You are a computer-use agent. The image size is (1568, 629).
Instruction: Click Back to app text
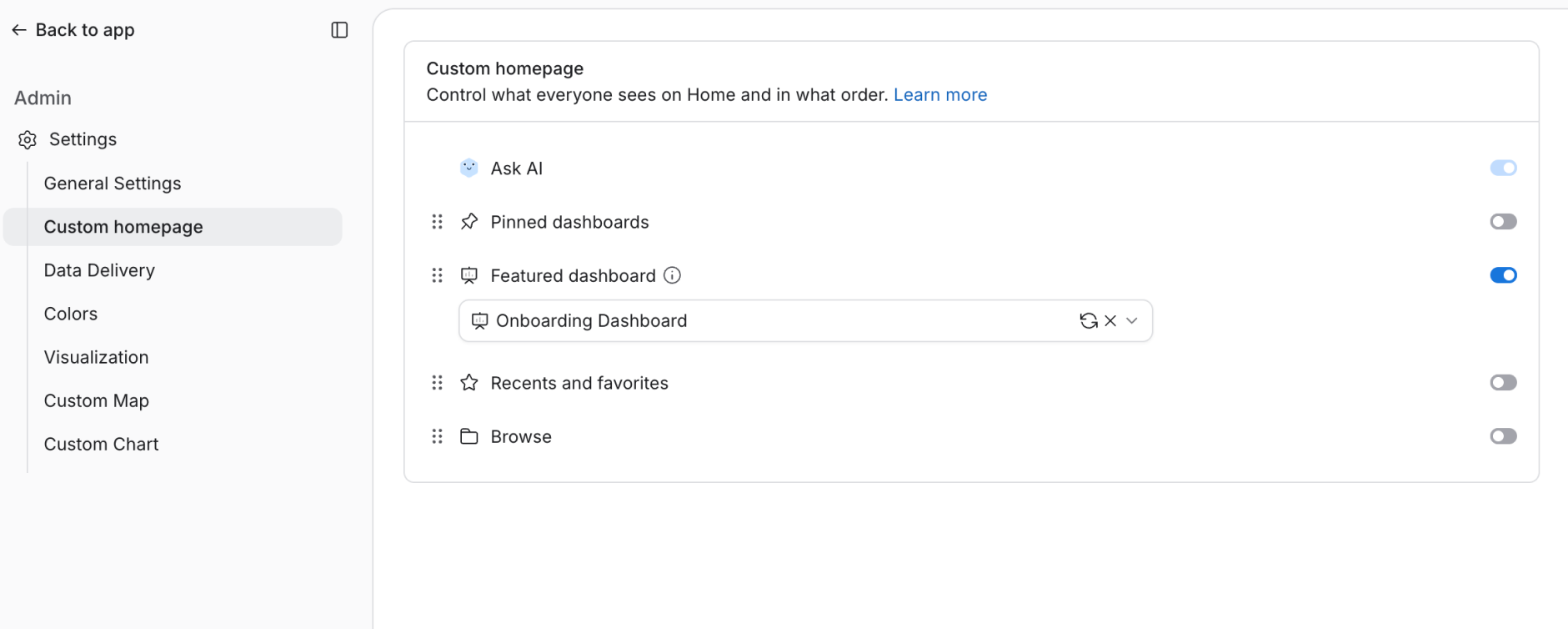[85, 30]
